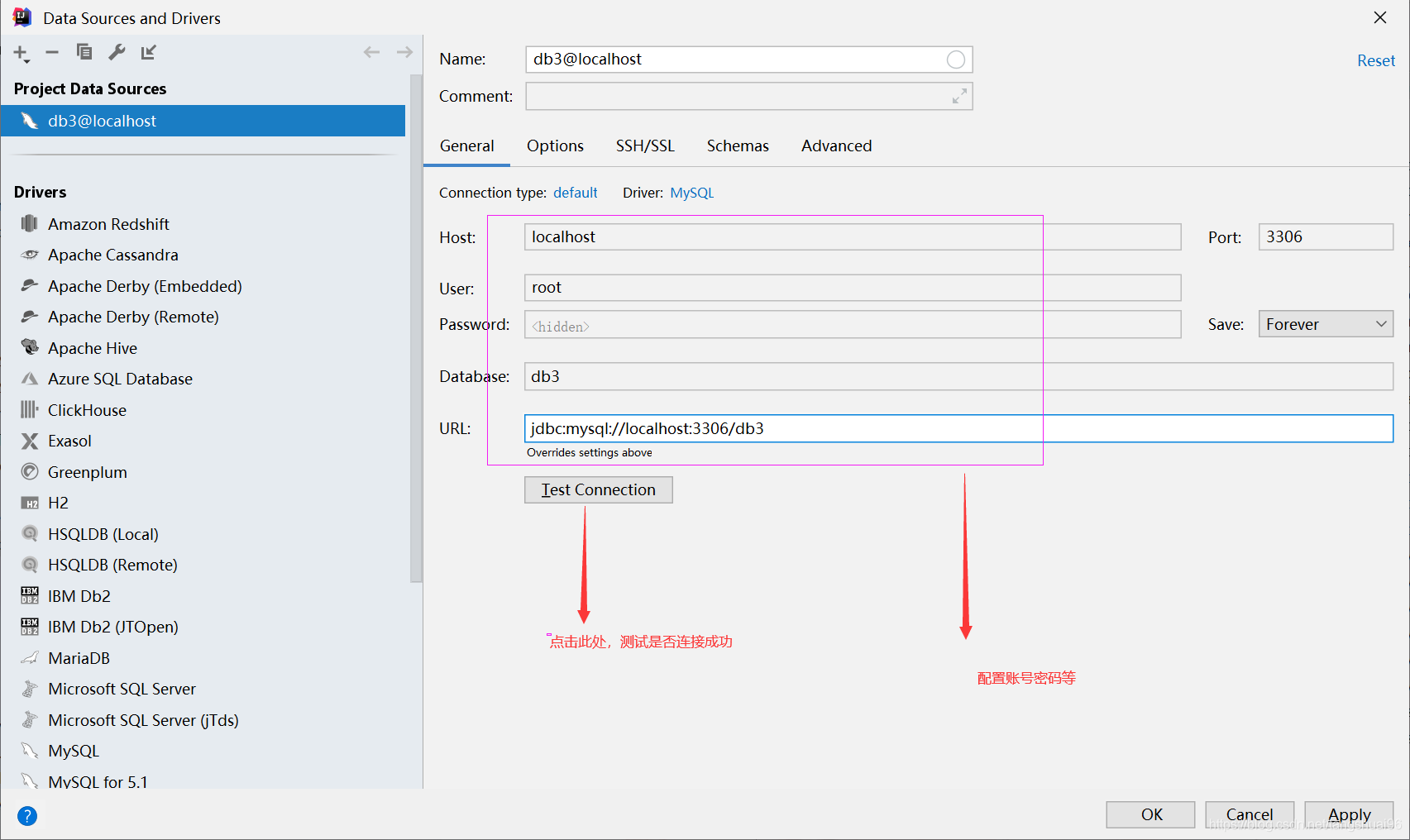This screenshot has height=840, width=1410.
Task: Click the H2 driver icon
Action: point(30,503)
